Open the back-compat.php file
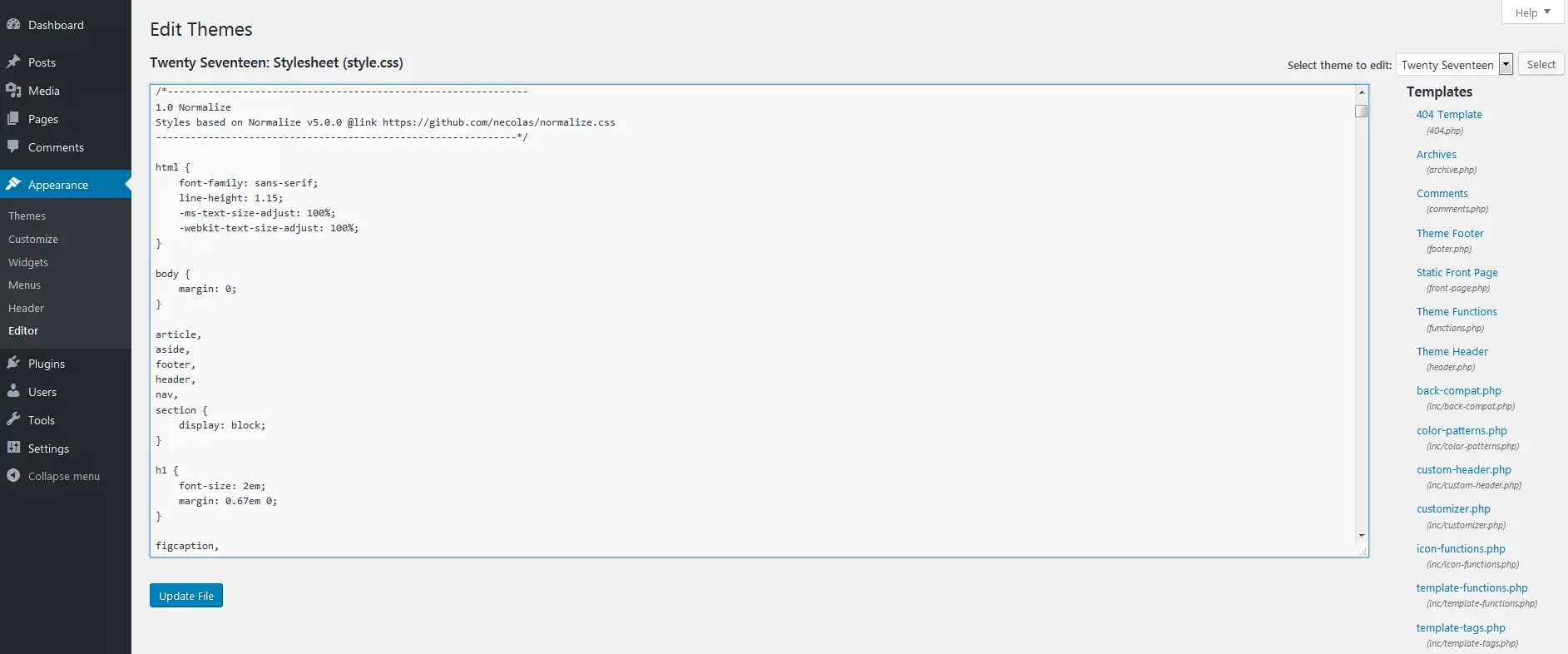This screenshot has height=654, width=1568. pyautogui.click(x=1459, y=391)
